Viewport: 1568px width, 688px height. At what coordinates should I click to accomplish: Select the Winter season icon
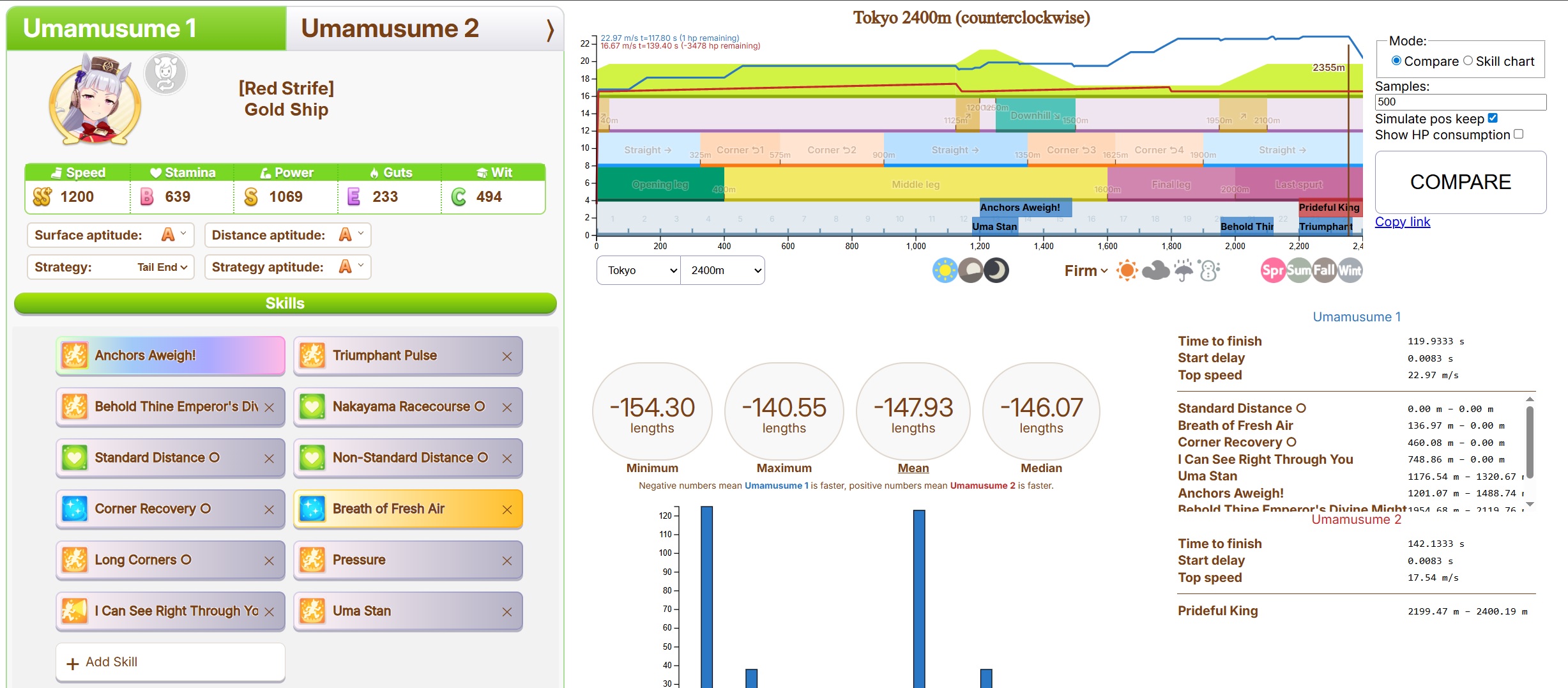click(1350, 270)
